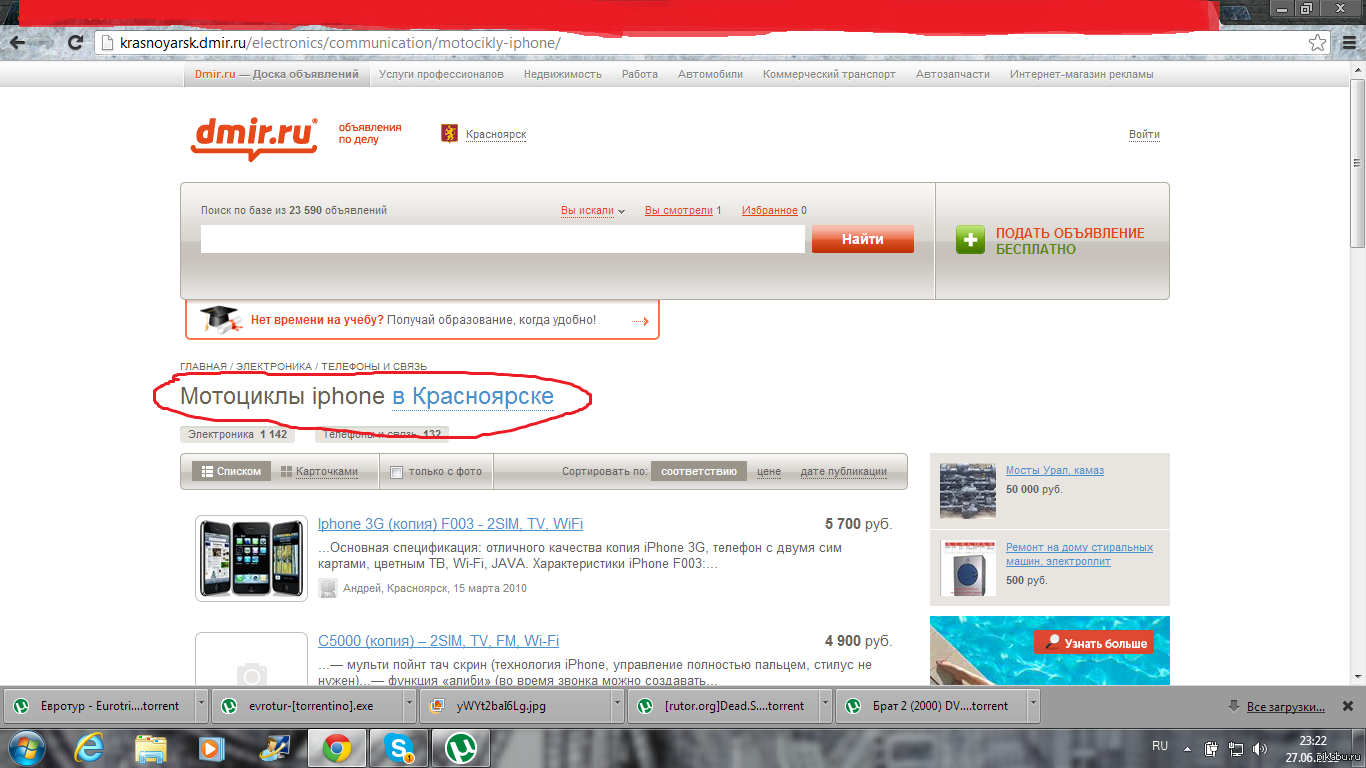Viewport: 1366px width, 768px height.
Task: Reload the page with refresh icon
Action: (75, 43)
